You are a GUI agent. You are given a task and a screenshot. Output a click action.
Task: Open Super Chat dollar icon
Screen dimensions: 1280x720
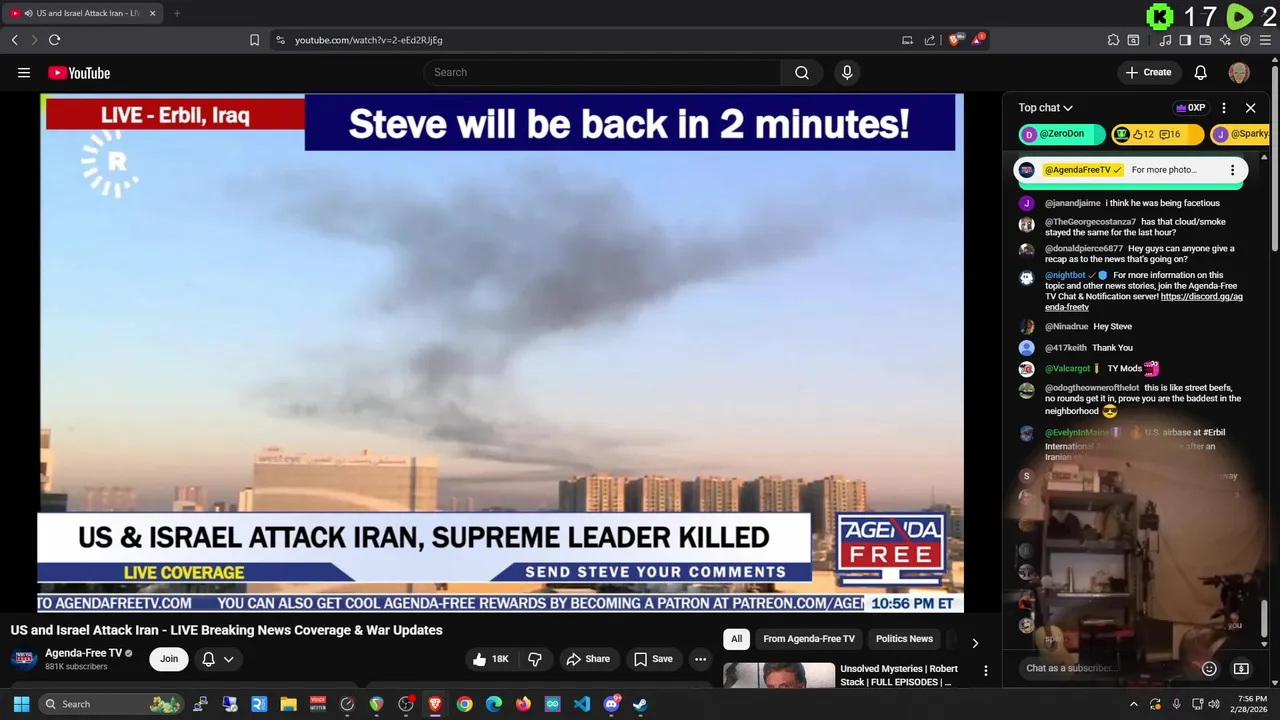coord(1241,668)
